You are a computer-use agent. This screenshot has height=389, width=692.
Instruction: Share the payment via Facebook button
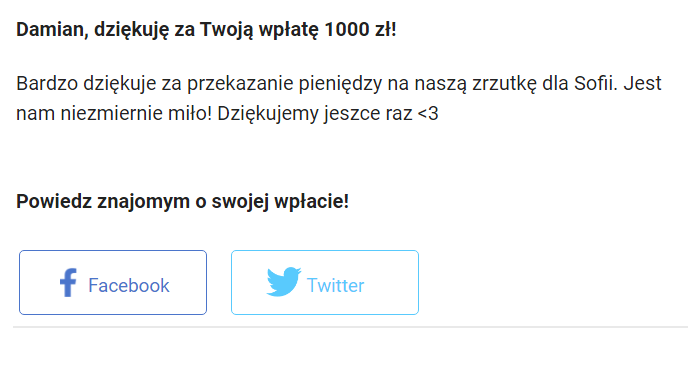113,283
